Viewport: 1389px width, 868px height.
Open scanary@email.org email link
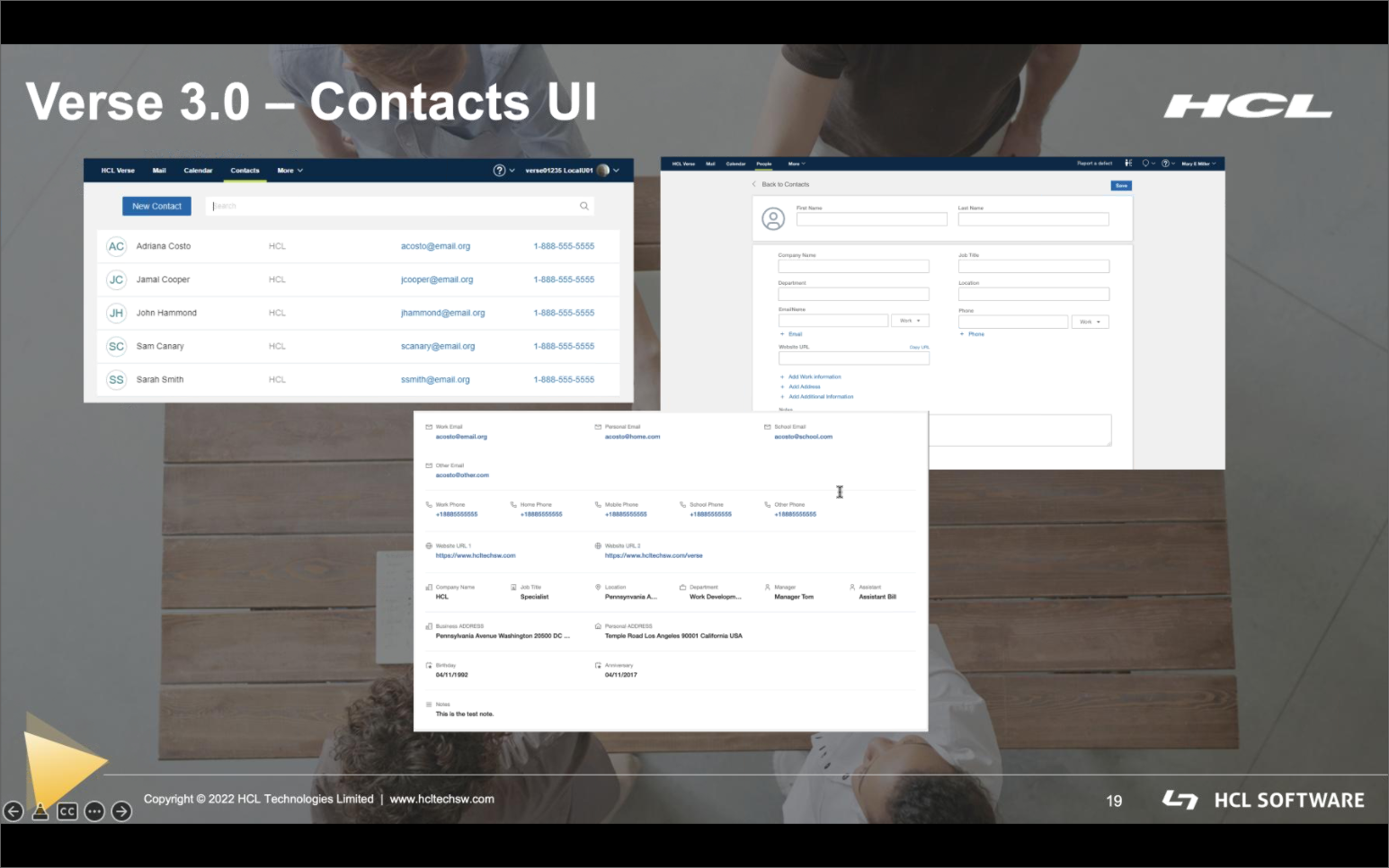coord(438,346)
